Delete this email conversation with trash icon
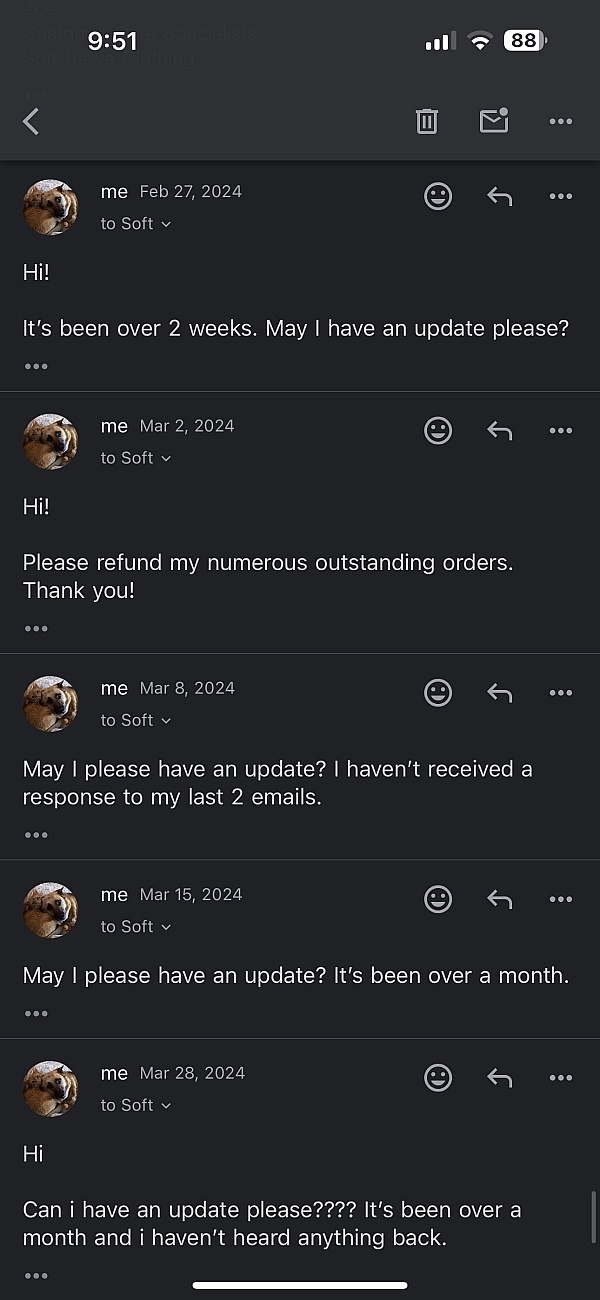The height and width of the screenshot is (1300, 600). (x=427, y=122)
